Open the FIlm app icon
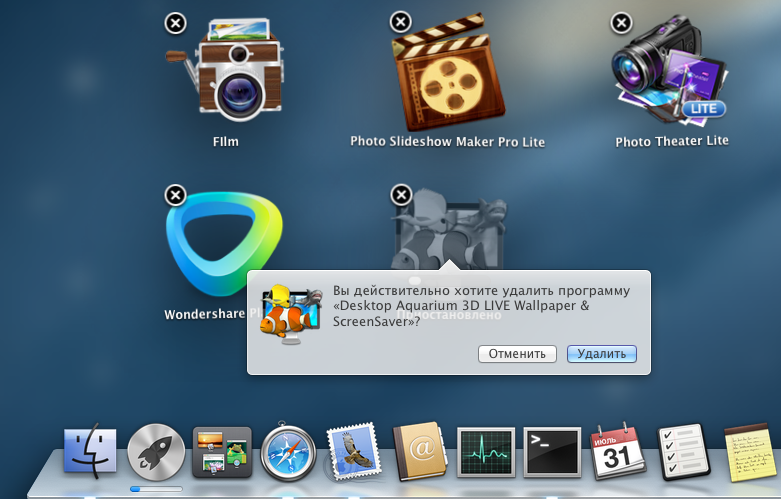The width and height of the screenshot is (781, 499). point(225,70)
